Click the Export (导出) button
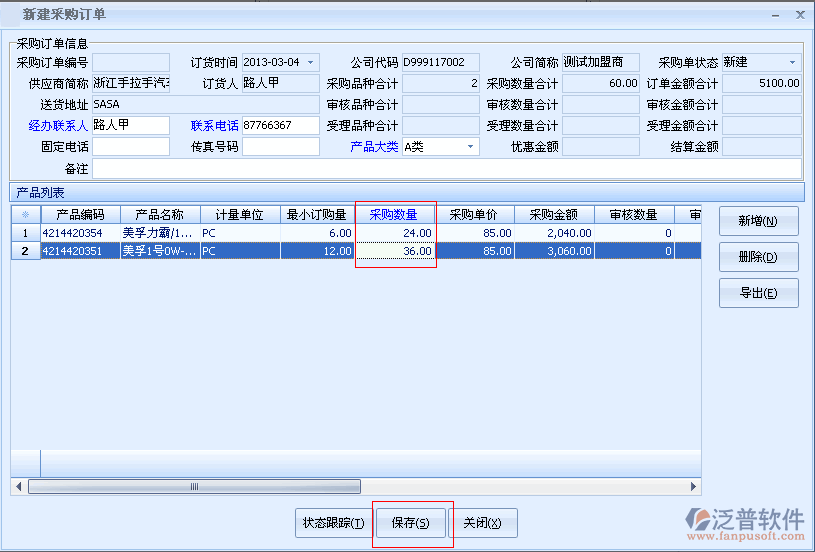Screen dimensions: 815x552 757,293
